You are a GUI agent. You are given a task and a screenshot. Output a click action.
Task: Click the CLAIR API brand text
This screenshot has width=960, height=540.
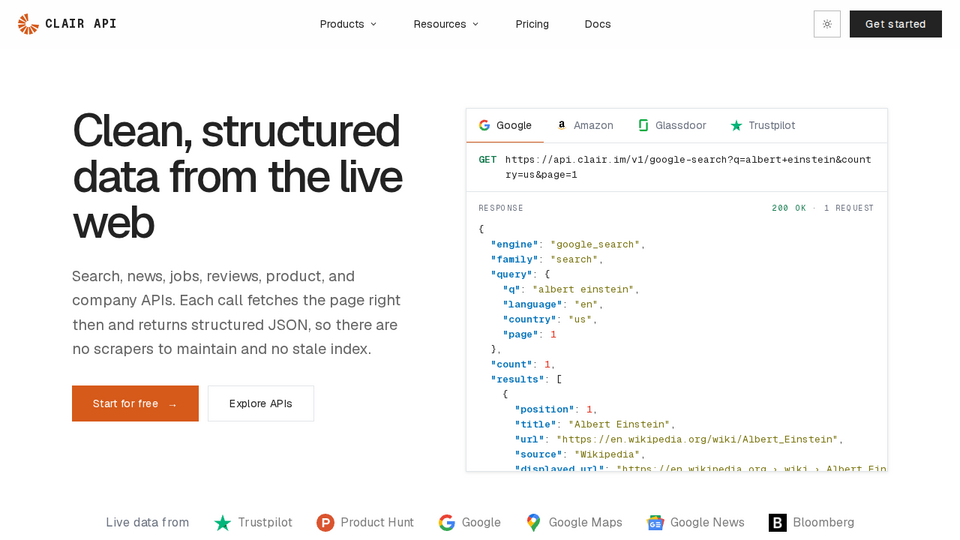[81, 24]
